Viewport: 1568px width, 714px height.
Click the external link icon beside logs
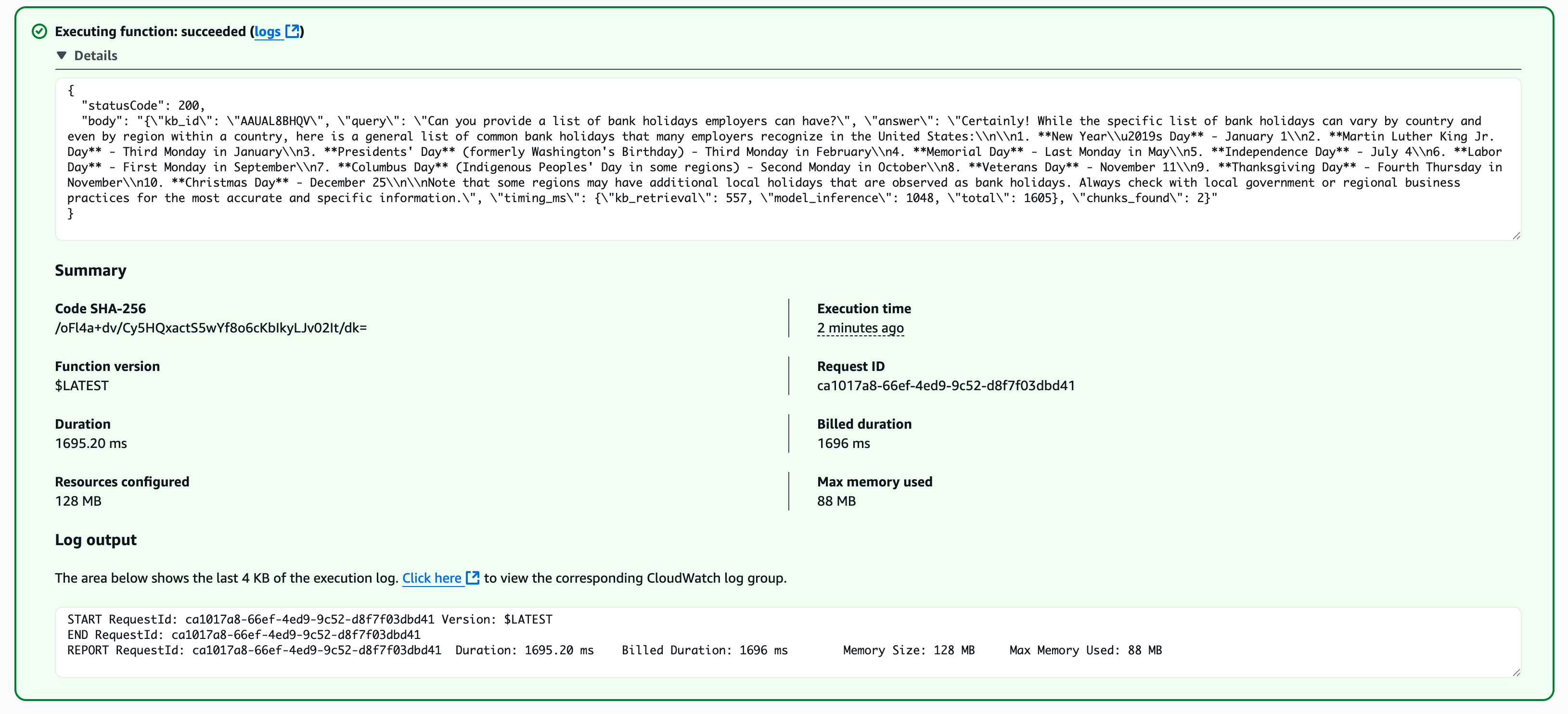coord(292,31)
